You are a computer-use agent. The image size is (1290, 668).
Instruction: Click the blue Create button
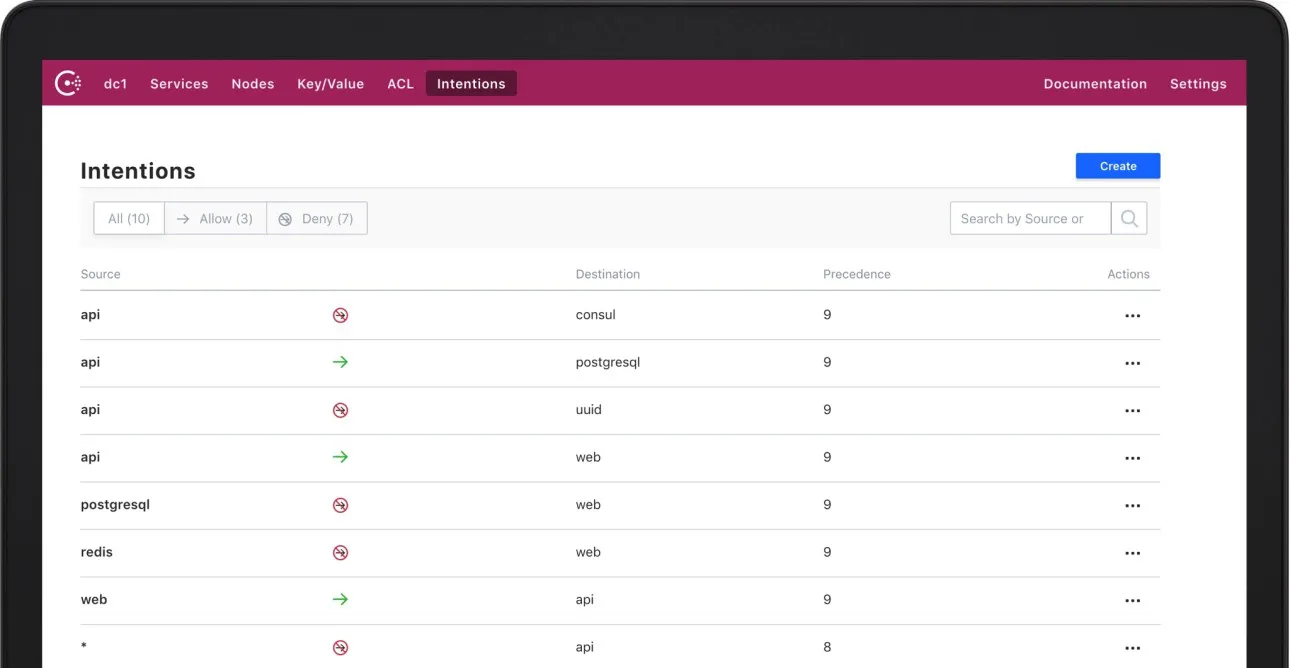1118,166
